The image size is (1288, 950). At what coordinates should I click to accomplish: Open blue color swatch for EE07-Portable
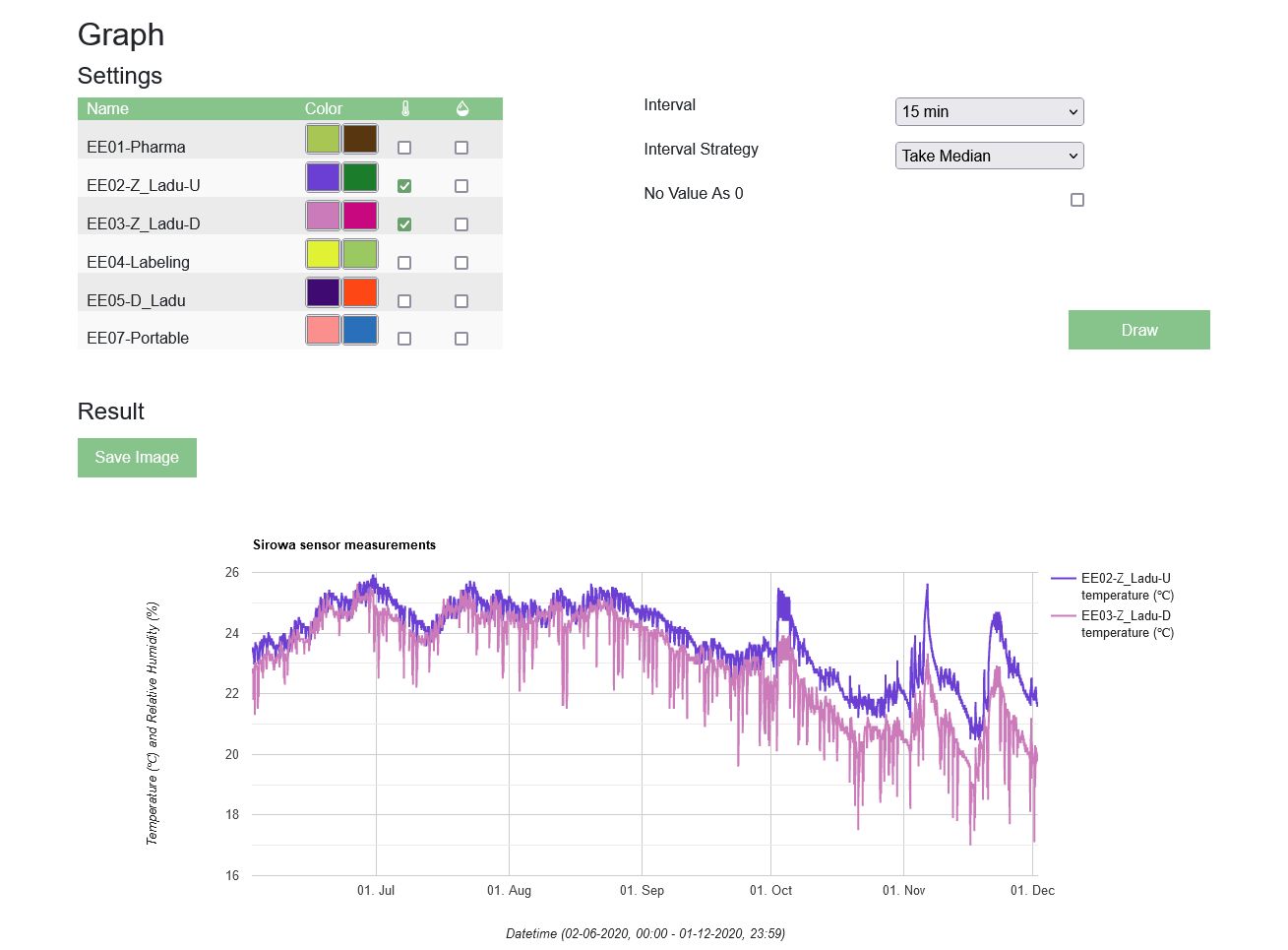(360, 330)
